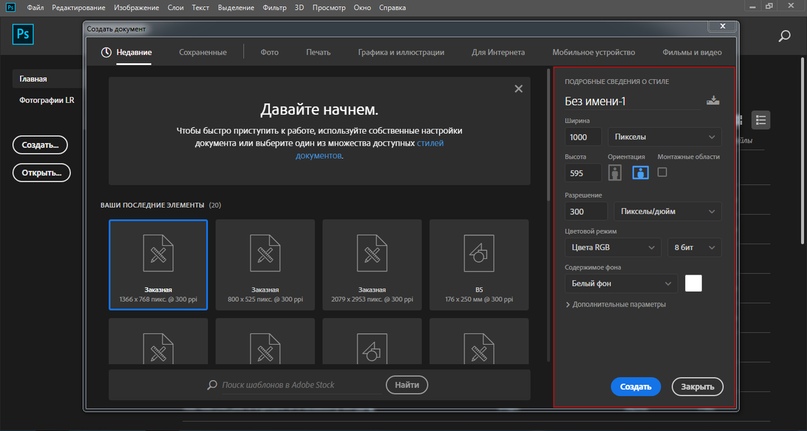This screenshot has width=807, height=431.
Task: Click the Adobe Stock search magnifier icon
Action: pos(212,385)
